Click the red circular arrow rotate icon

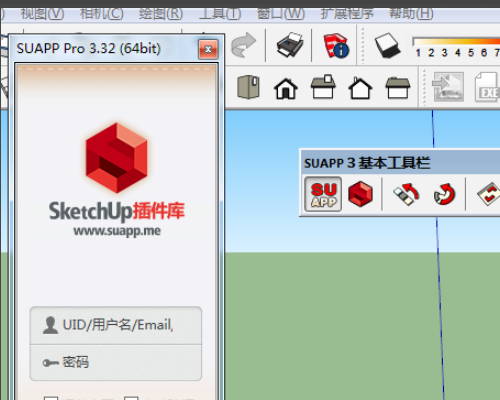445,194
